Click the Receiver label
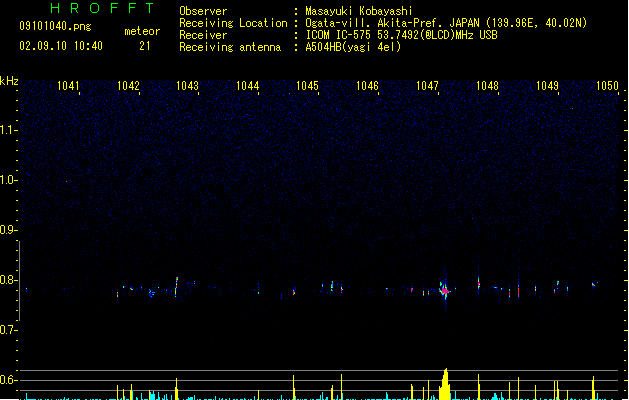Screen dimensions: 629x400 point(203,35)
